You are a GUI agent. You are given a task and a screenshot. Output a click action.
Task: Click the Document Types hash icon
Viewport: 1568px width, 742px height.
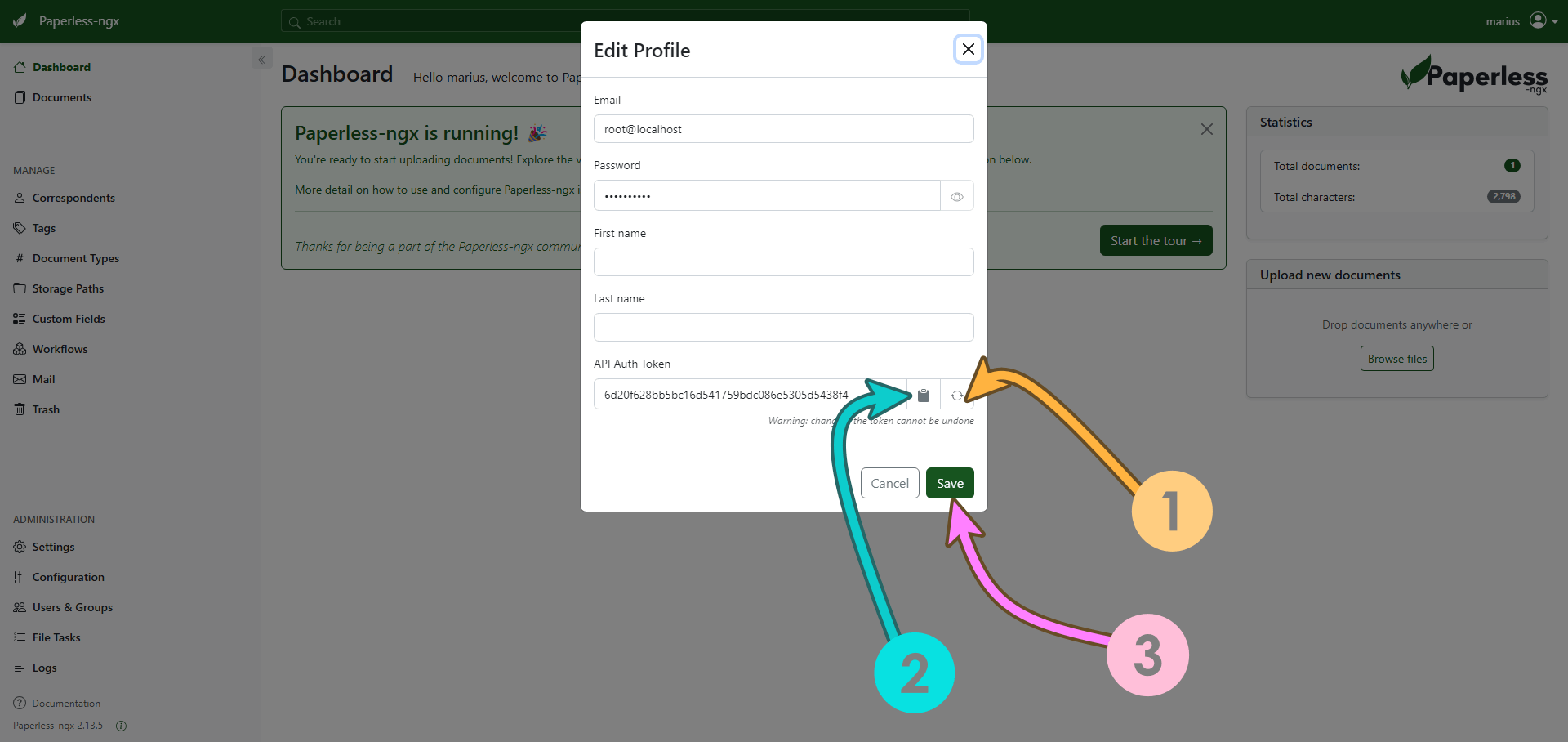click(20, 258)
